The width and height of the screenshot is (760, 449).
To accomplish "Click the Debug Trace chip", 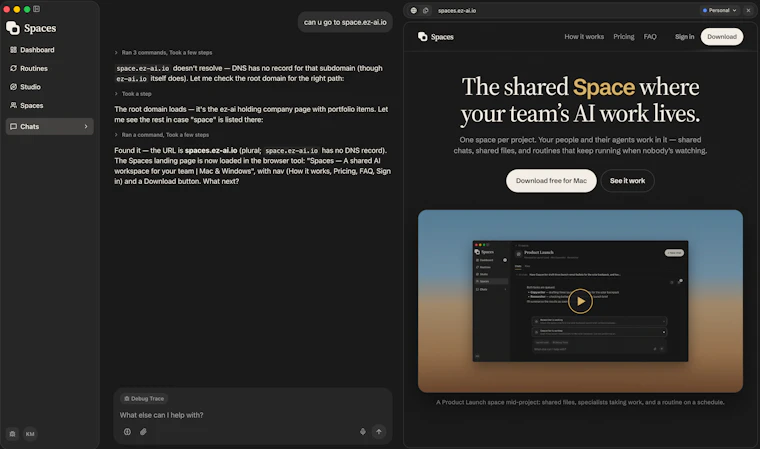I will [x=143, y=399].
